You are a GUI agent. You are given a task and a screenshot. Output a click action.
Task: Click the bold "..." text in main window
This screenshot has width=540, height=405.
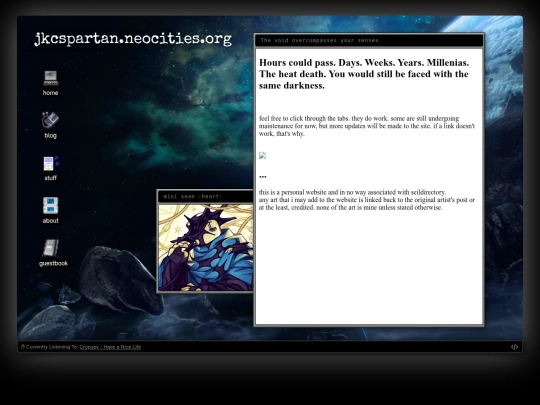(x=263, y=176)
